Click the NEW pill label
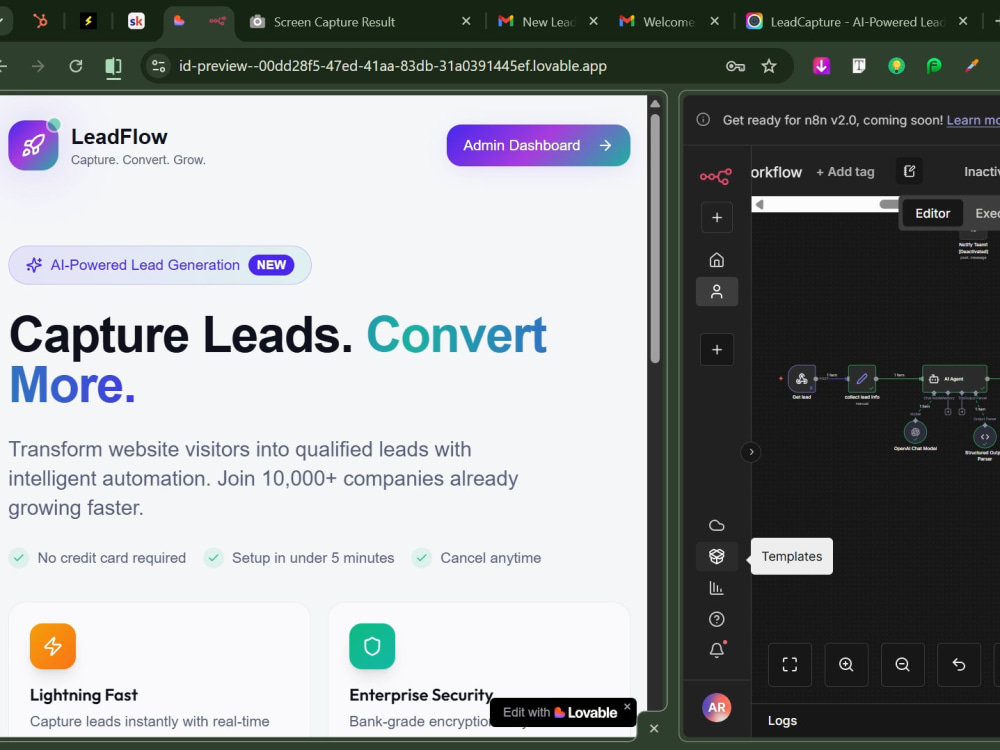Screen dimensions: 1000x750 (x=271, y=265)
